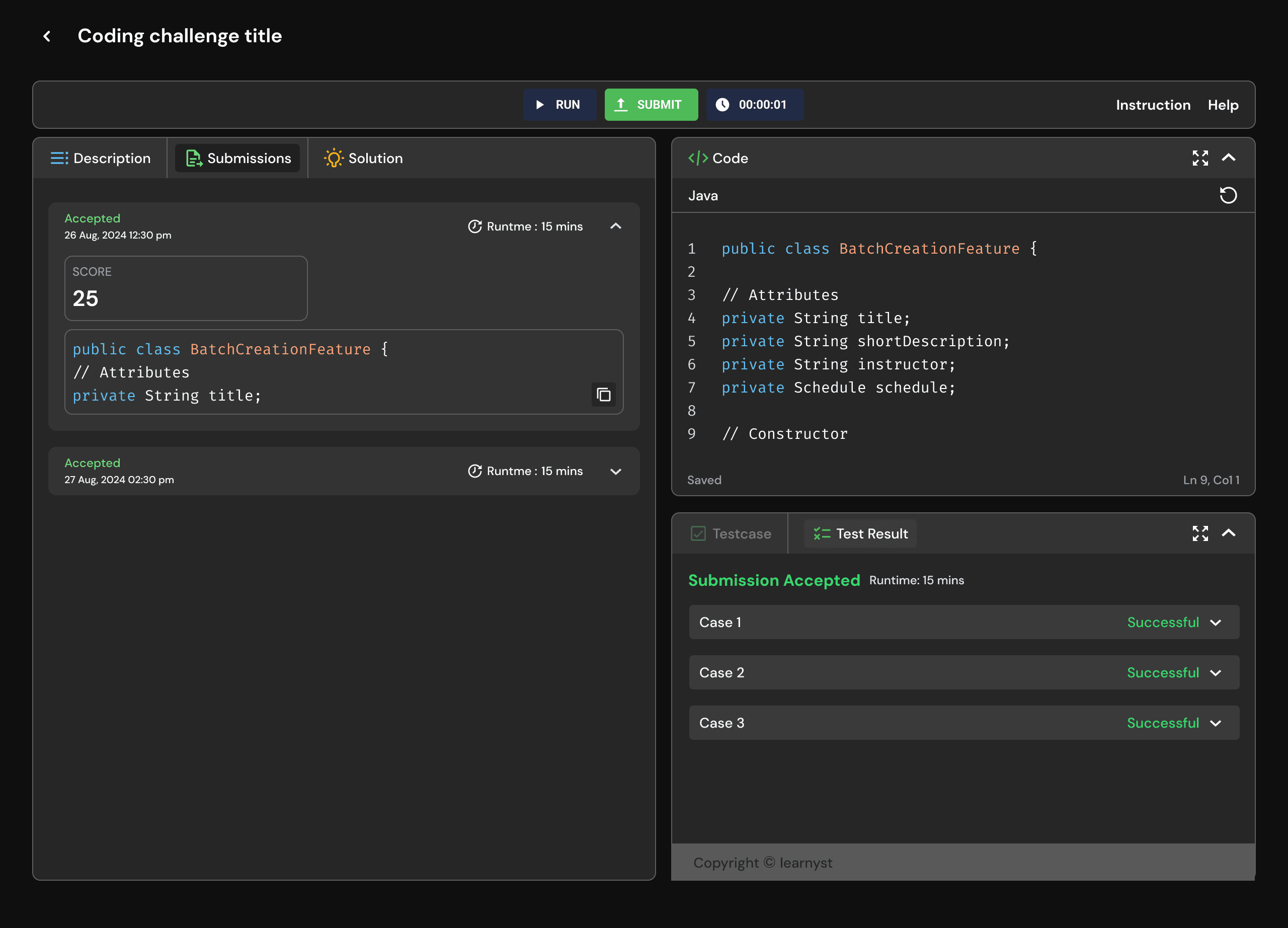Reset the Java code to default
Viewport: 1288px width, 928px height.
(x=1229, y=195)
